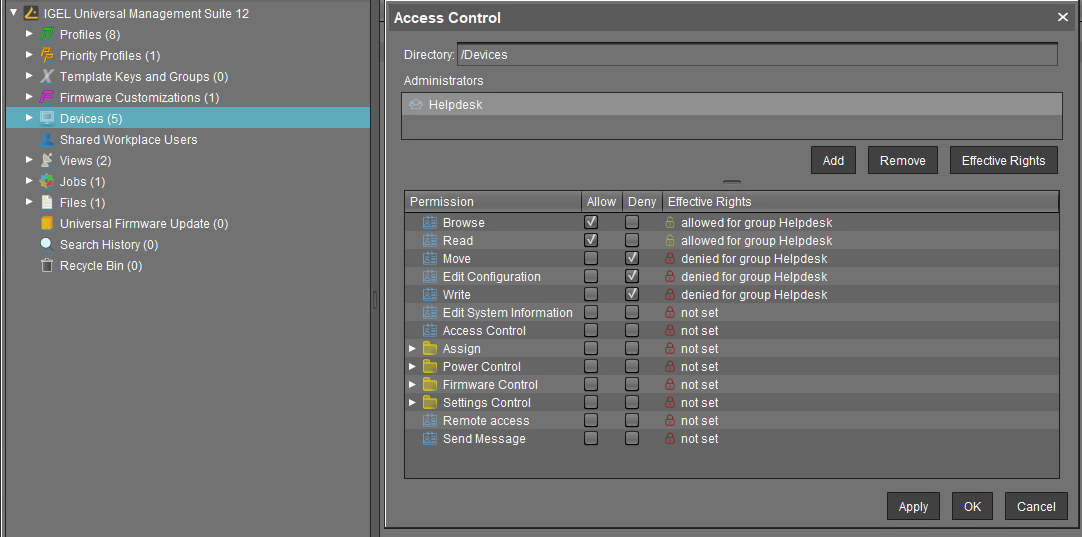The width and height of the screenshot is (1082, 537).
Task: Expand the Firmware Control permission folder
Action: [412, 385]
